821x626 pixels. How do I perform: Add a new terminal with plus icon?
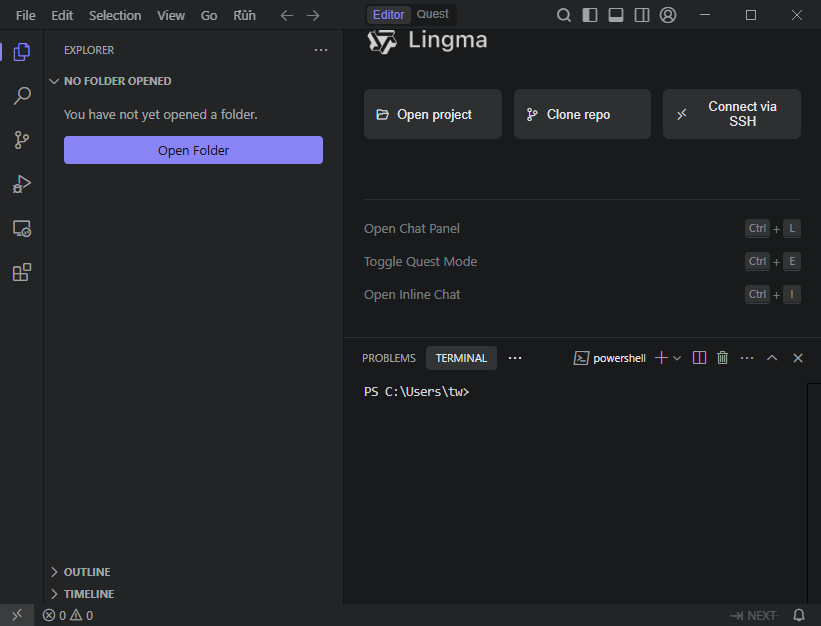pos(661,358)
